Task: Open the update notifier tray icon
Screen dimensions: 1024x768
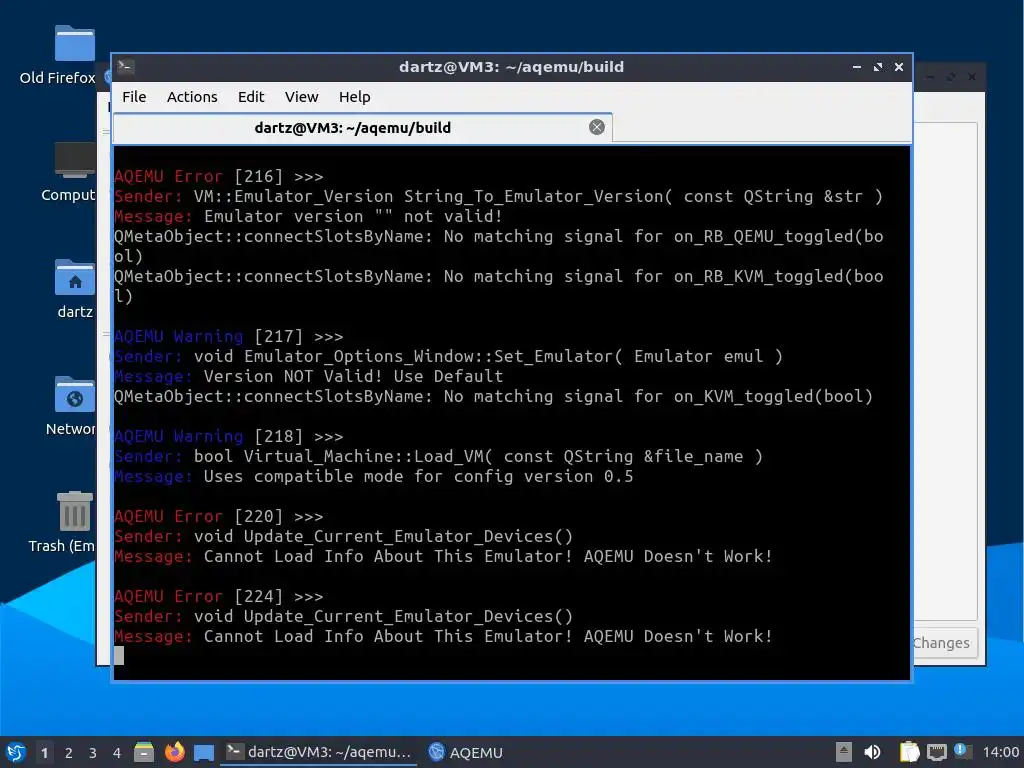Action: coord(962,751)
